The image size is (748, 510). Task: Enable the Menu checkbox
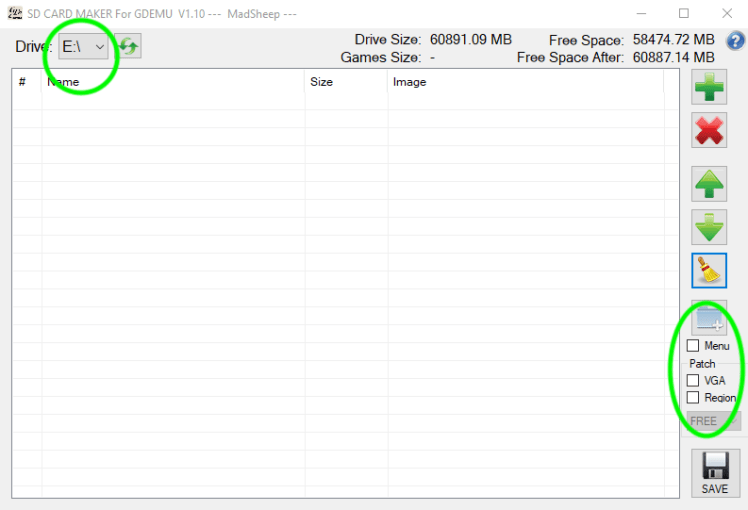[693, 346]
